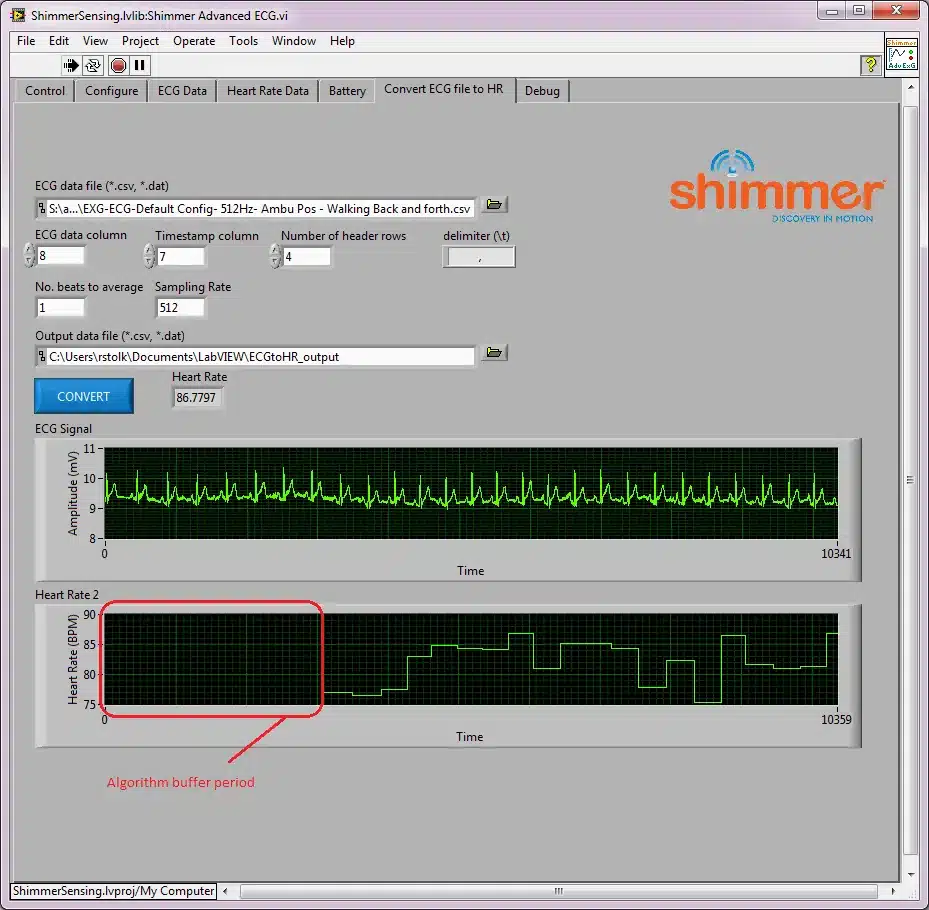
Task: Click the Shimmer logo image
Action: point(777,187)
